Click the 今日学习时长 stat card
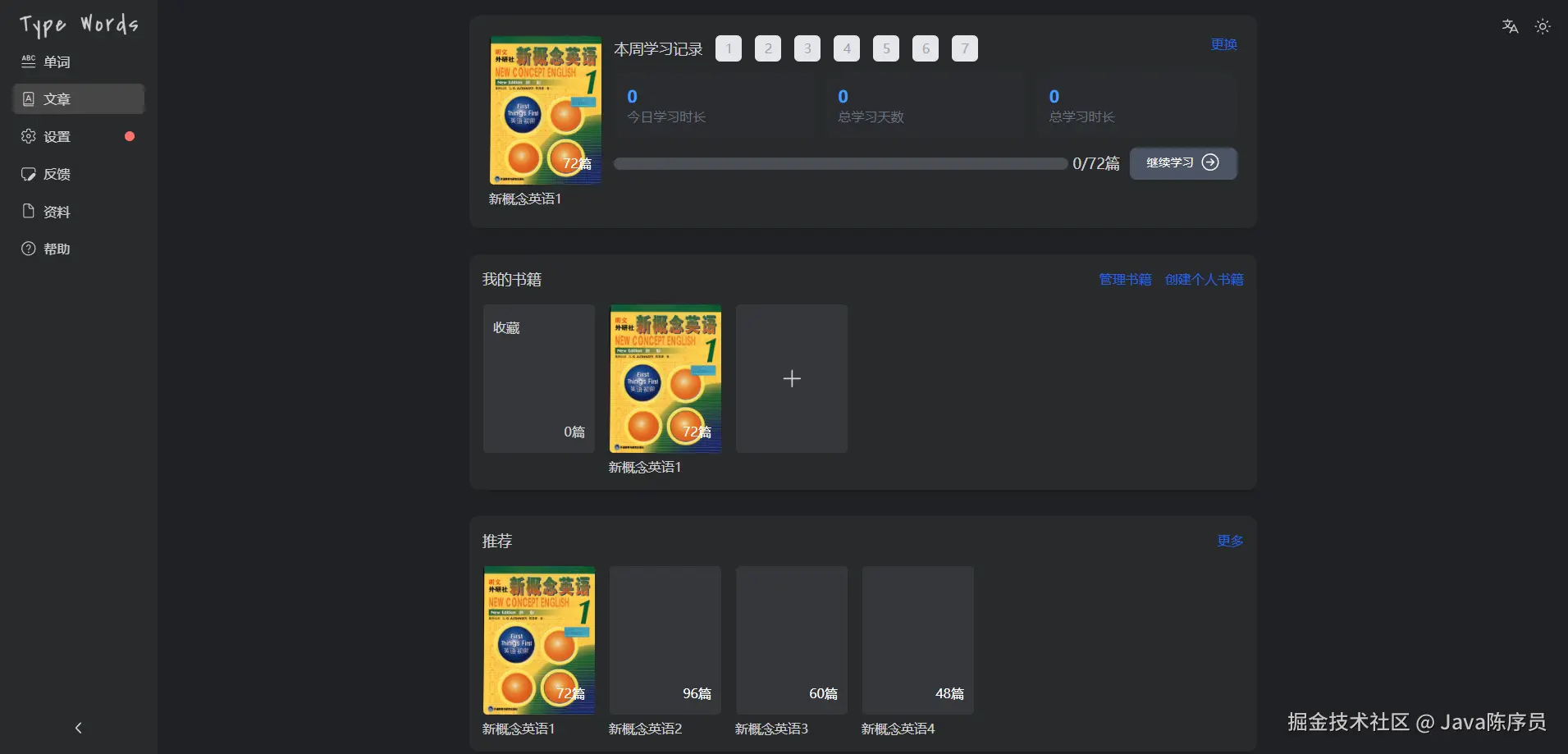Screen dimensions: 1568x754 coord(715,106)
